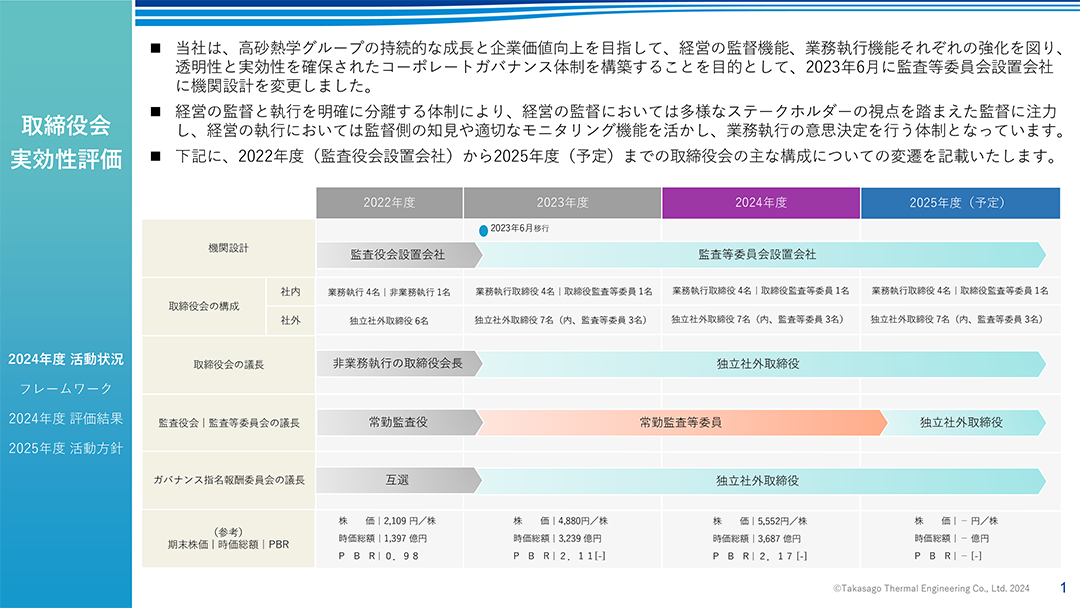
Task: Click the 機関設計 row label
Action: [x=229, y=247]
